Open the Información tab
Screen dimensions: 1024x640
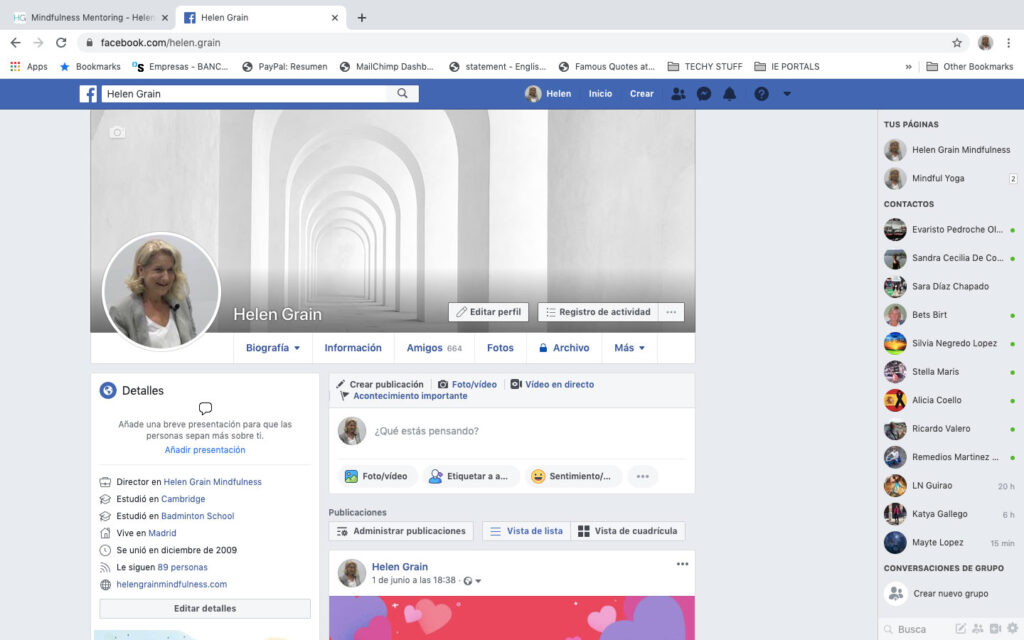(353, 348)
